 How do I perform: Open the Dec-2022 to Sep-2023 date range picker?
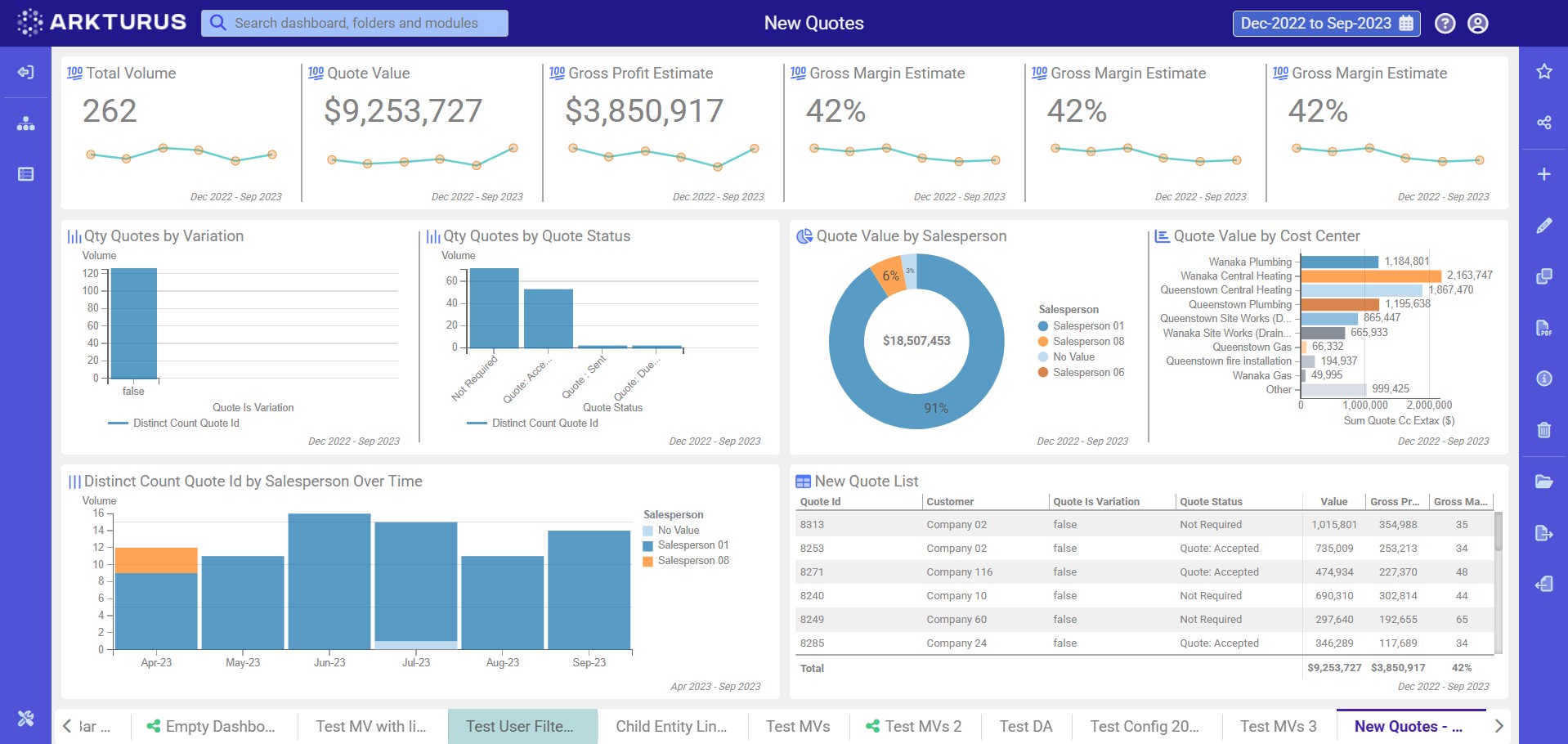click(x=1326, y=23)
